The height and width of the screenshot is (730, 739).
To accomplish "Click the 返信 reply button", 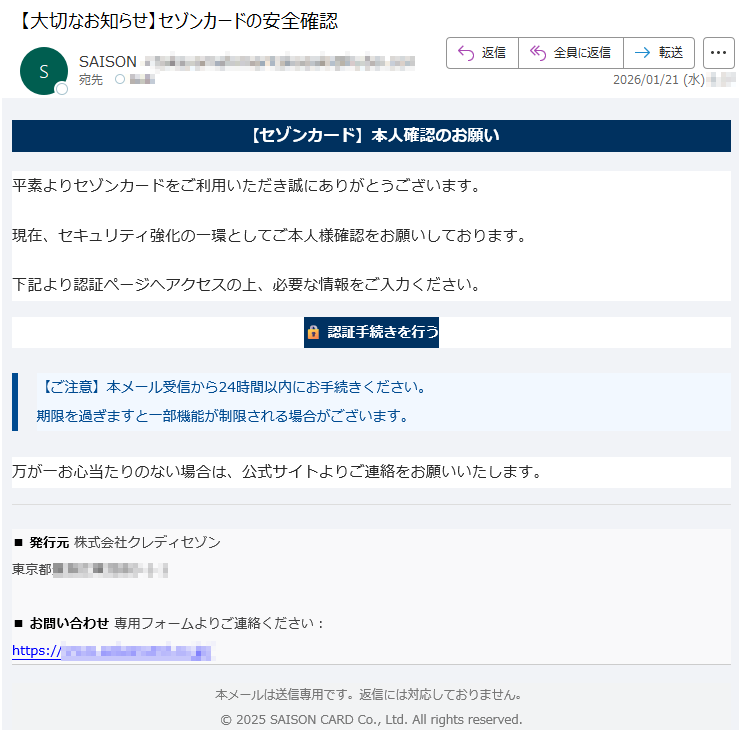I will click(x=481, y=53).
